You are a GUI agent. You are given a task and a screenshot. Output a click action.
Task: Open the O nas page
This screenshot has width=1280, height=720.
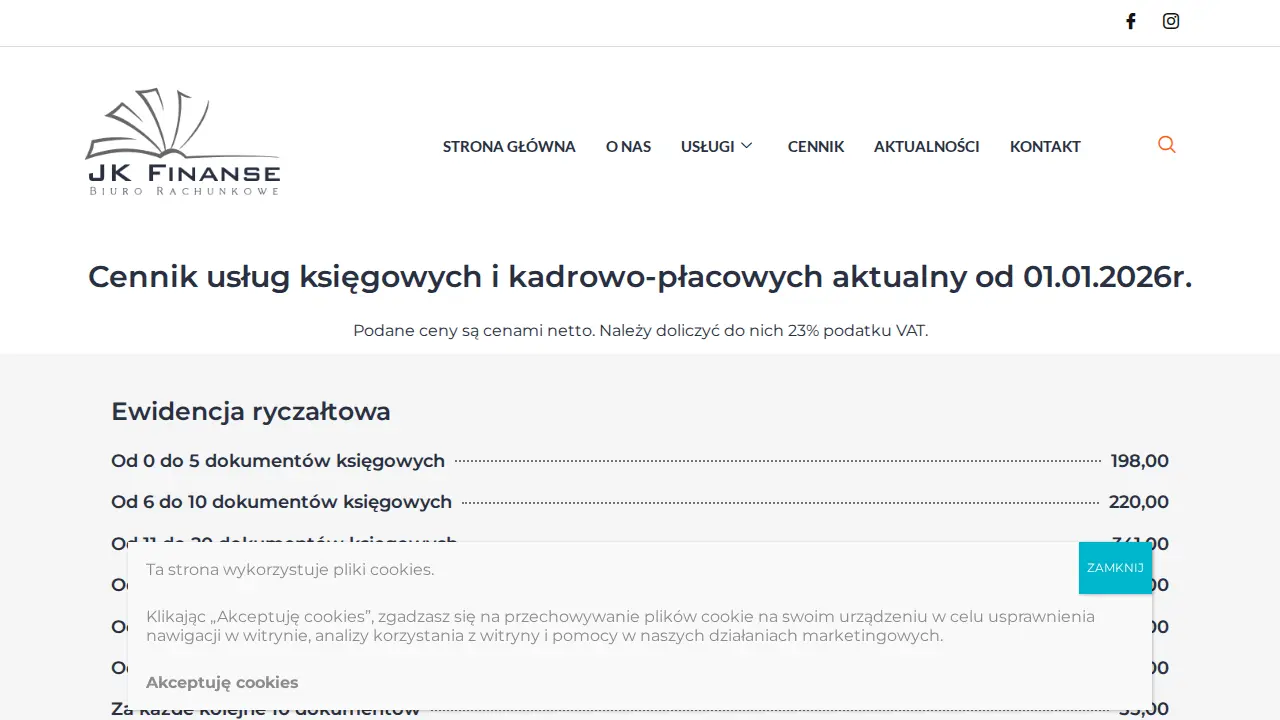click(x=628, y=146)
